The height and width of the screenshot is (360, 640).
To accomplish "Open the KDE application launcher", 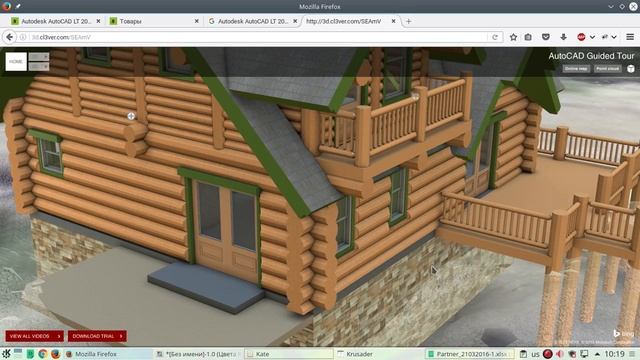I will 6,354.
